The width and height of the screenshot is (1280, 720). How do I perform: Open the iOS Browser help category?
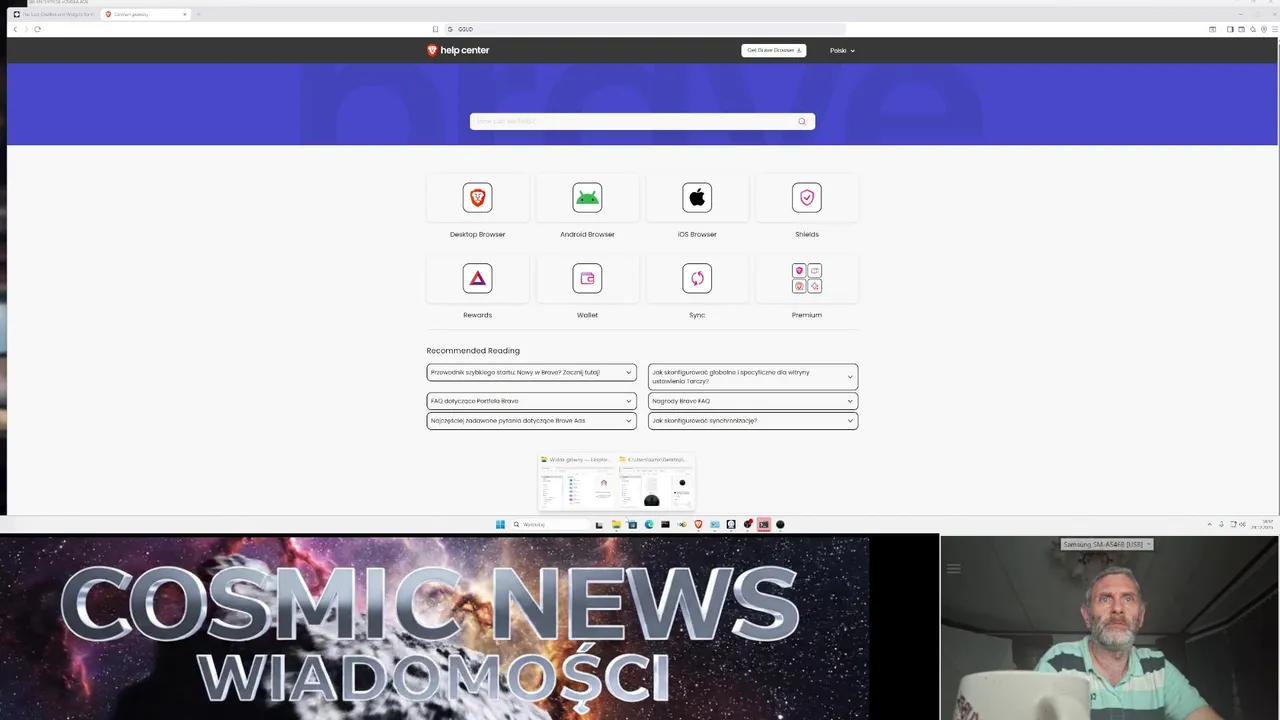(x=697, y=198)
